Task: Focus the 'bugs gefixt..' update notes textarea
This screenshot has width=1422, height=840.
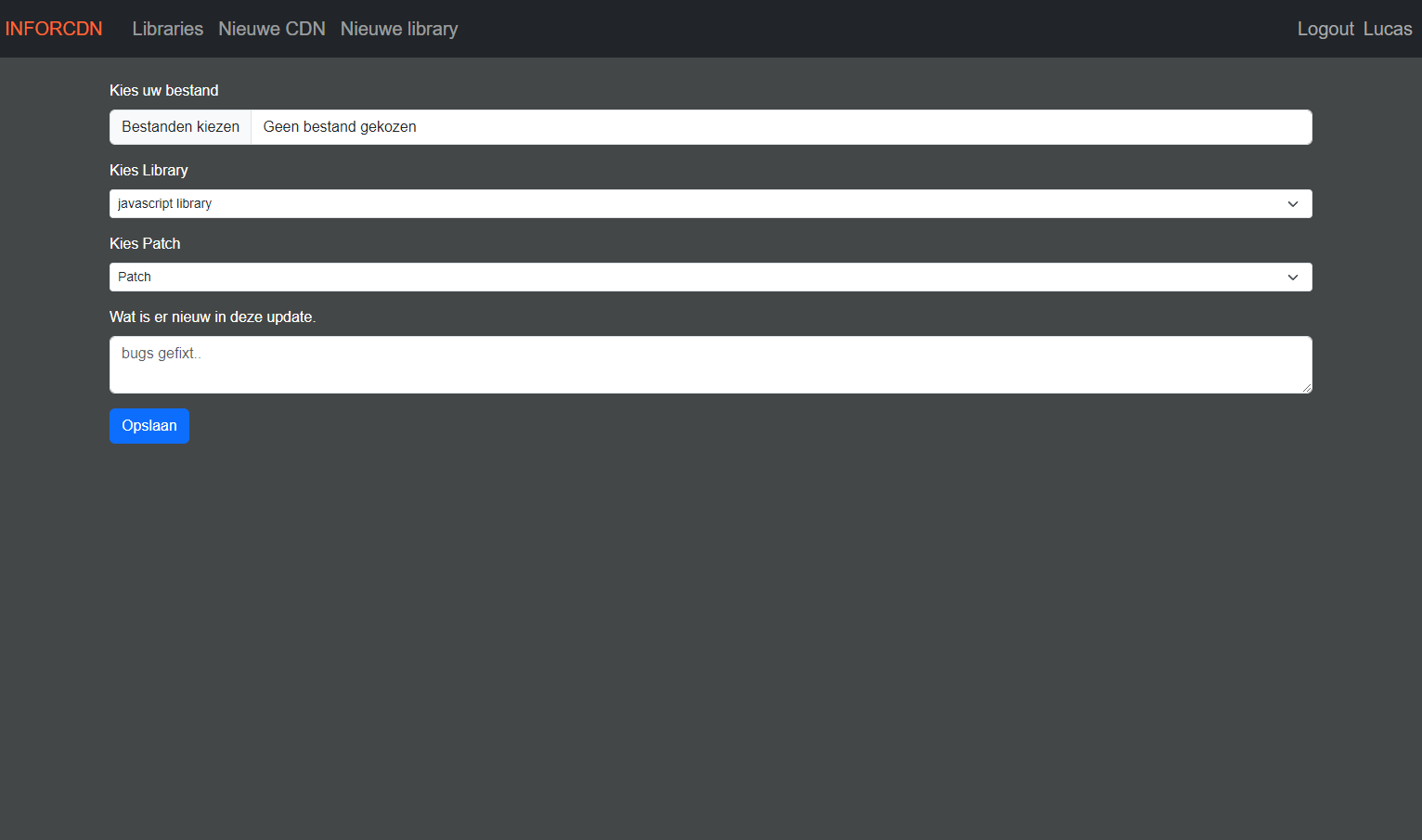Action: [x=709, y=365]
